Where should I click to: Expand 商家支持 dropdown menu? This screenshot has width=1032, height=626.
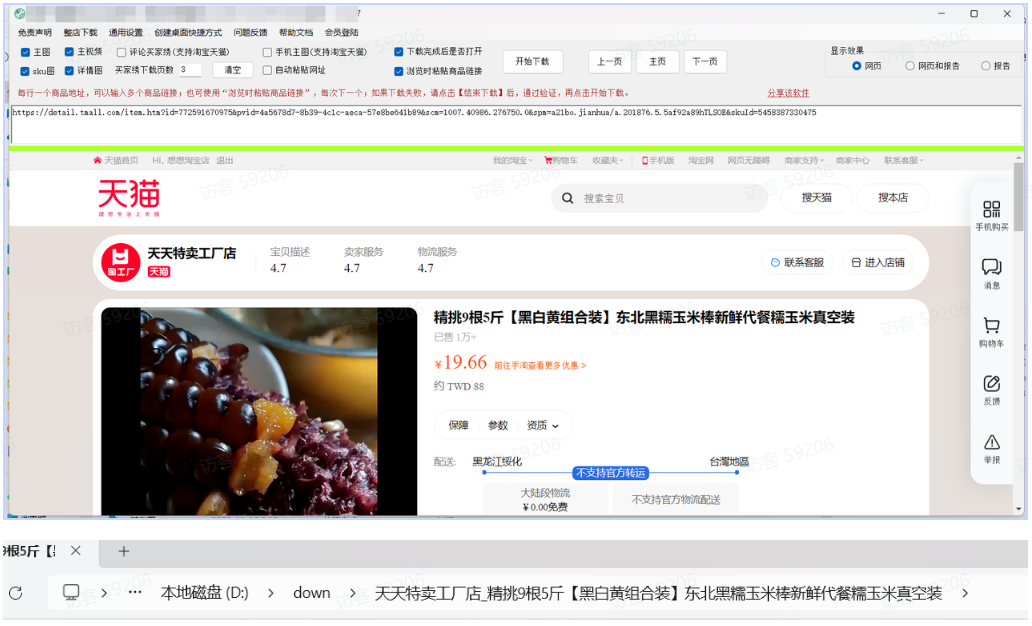point(804,161)
